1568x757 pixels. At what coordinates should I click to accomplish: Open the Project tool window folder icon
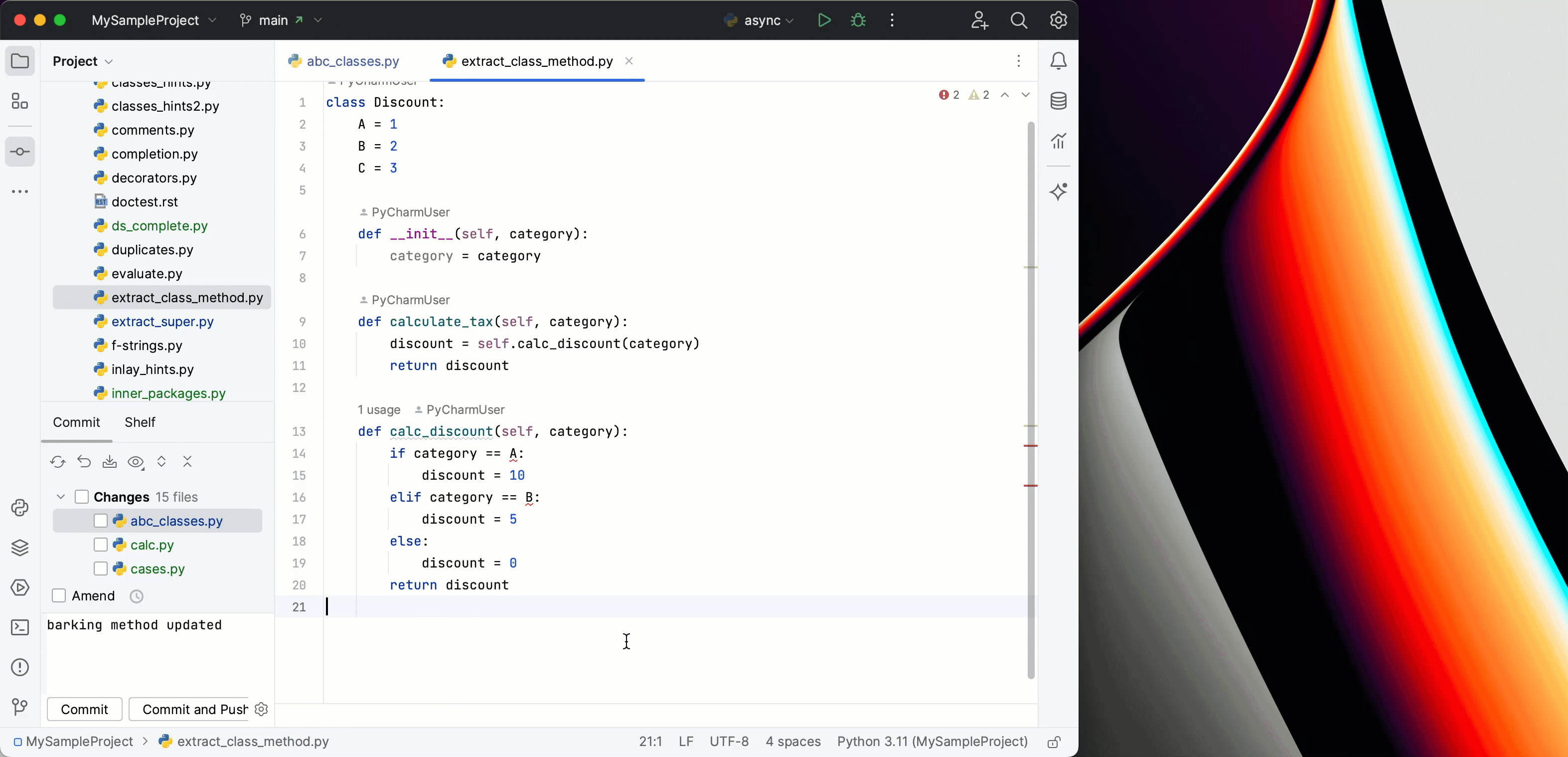point(20,61)
